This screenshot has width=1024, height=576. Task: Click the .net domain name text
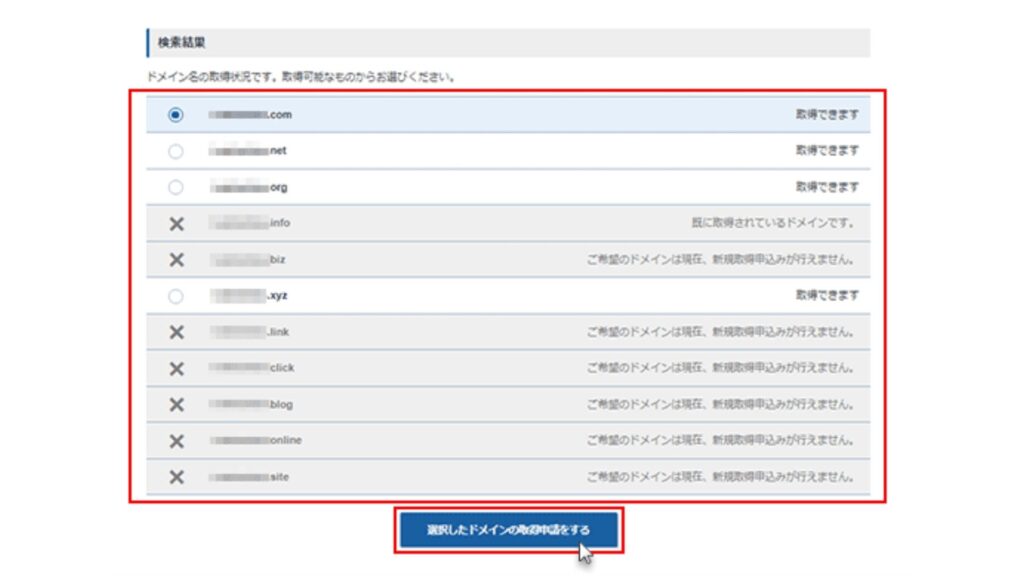pyautogui.click(x=248, y=151)
